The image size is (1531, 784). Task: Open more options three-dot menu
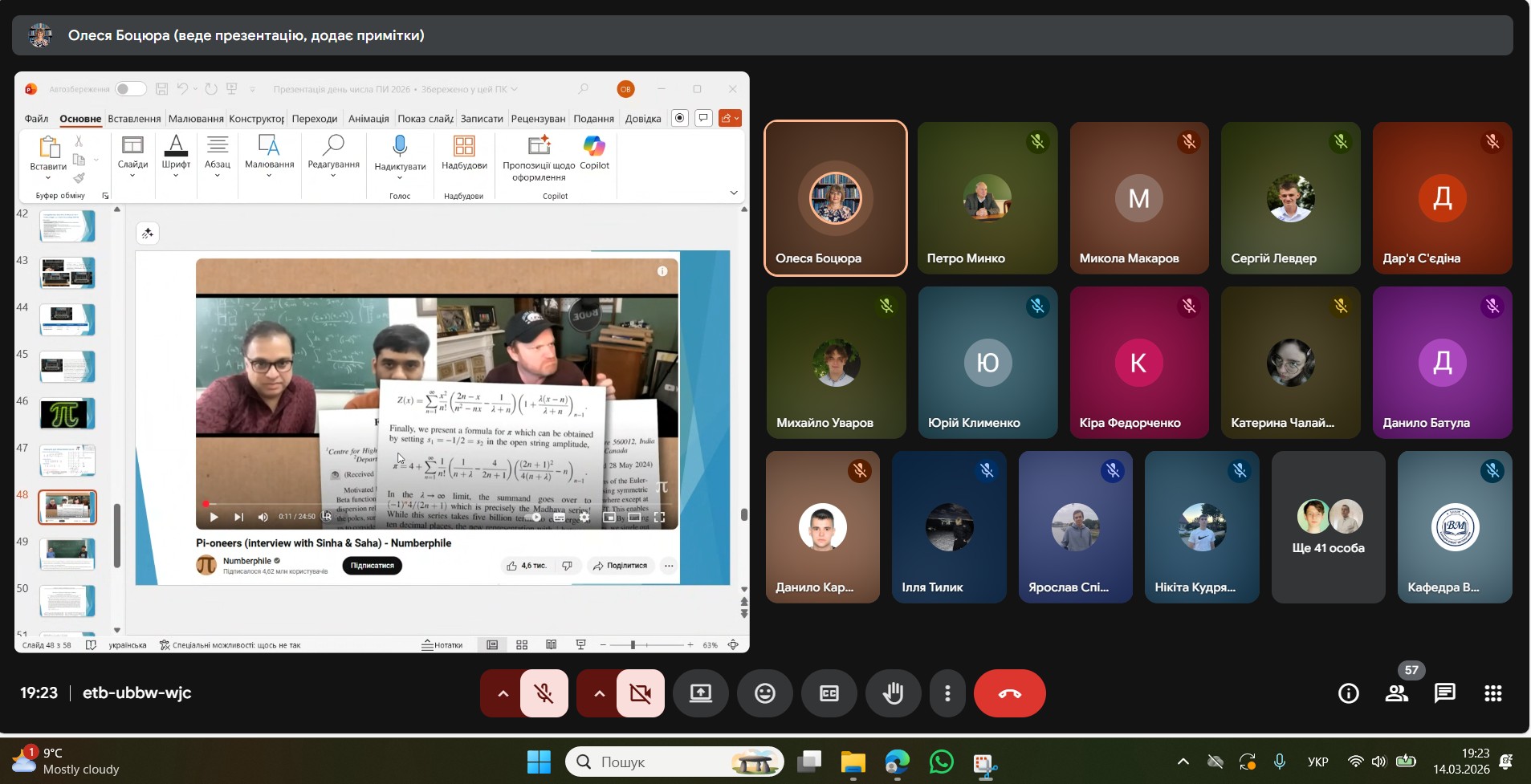click(947, 693)
